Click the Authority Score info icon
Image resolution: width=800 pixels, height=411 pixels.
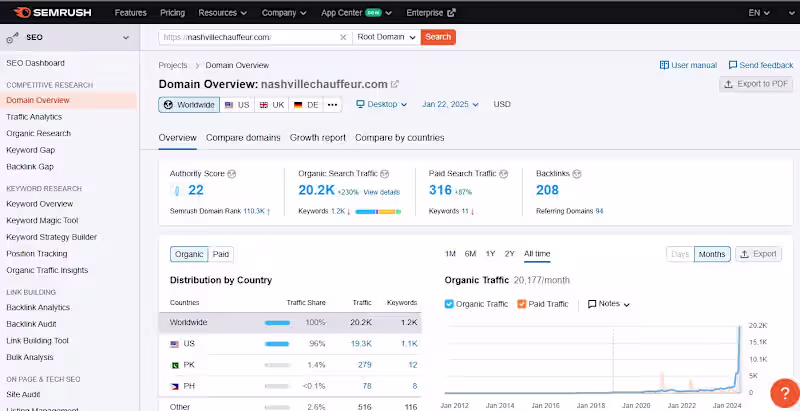(234, 173)
